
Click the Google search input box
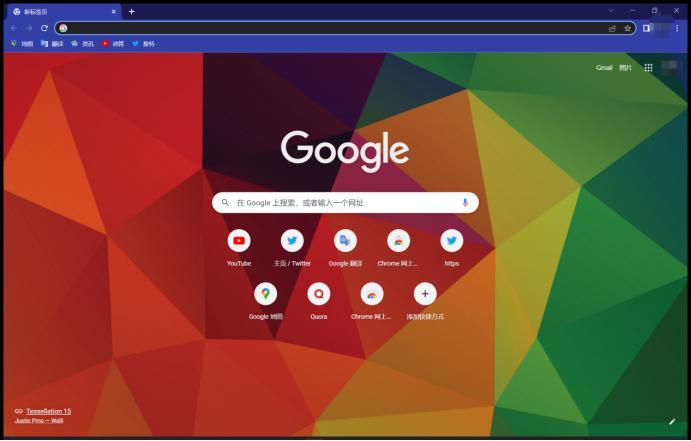[x=345, y=203]
